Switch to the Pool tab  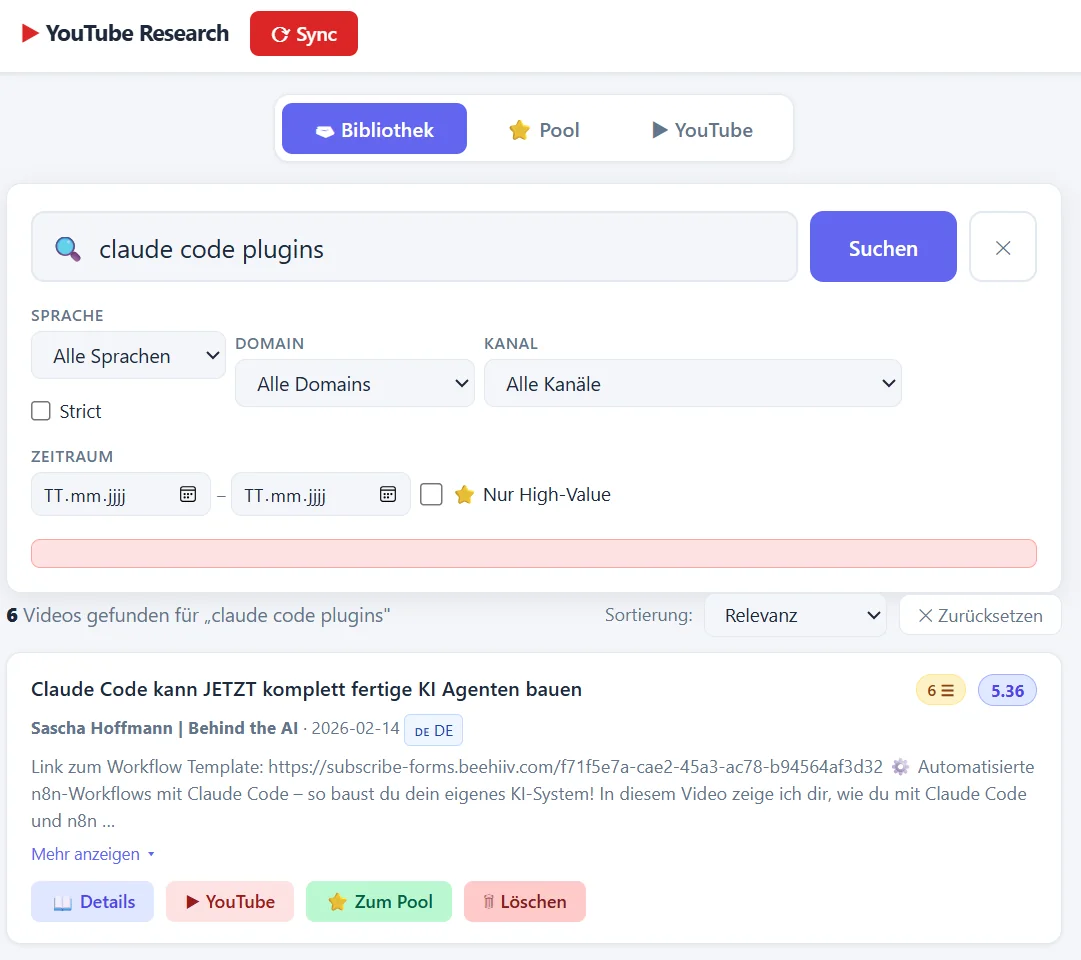point(544,130)
